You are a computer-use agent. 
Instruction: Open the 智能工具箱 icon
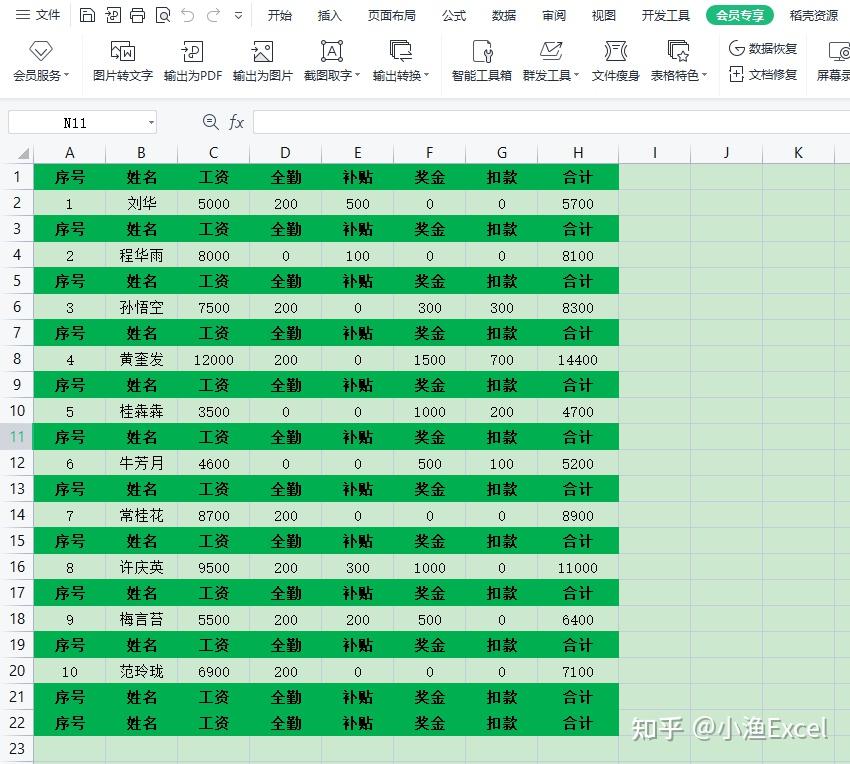click(x=482, y=52)
